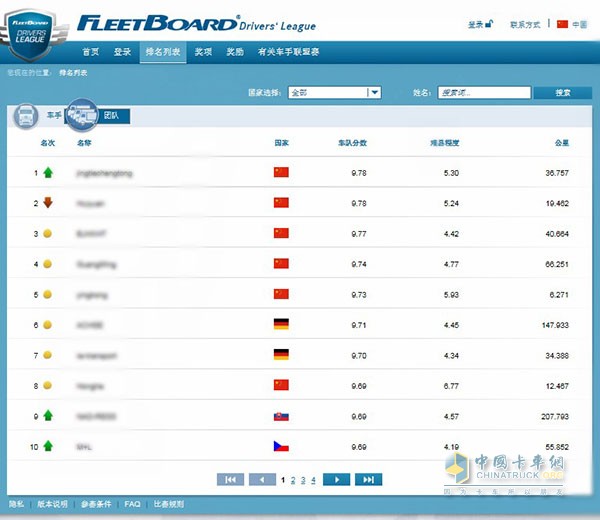Go to the next page arrow
The width and height of the screenshot is (600, 520).
point(336,480)
